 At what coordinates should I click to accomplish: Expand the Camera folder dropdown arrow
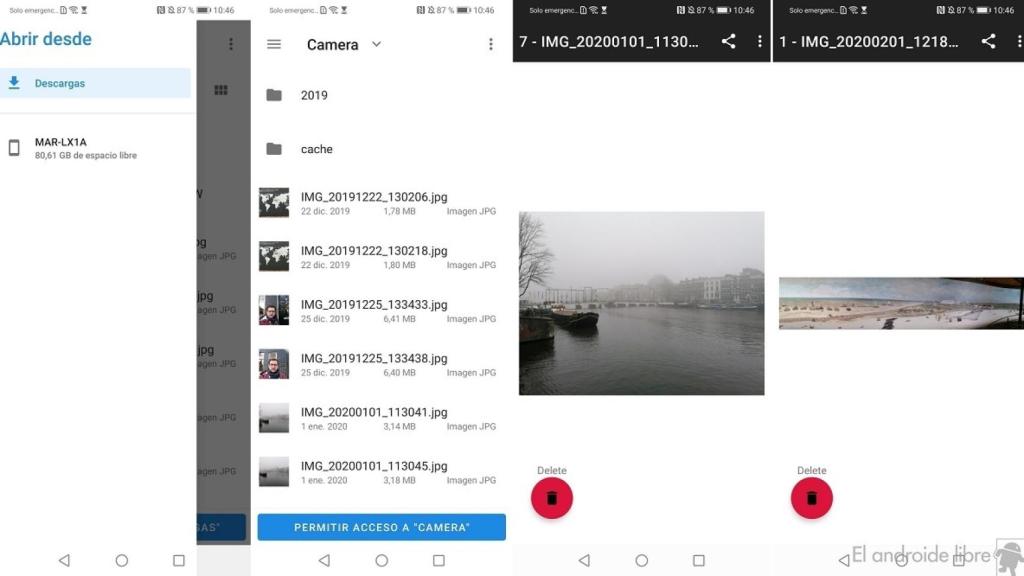(376, 45)
